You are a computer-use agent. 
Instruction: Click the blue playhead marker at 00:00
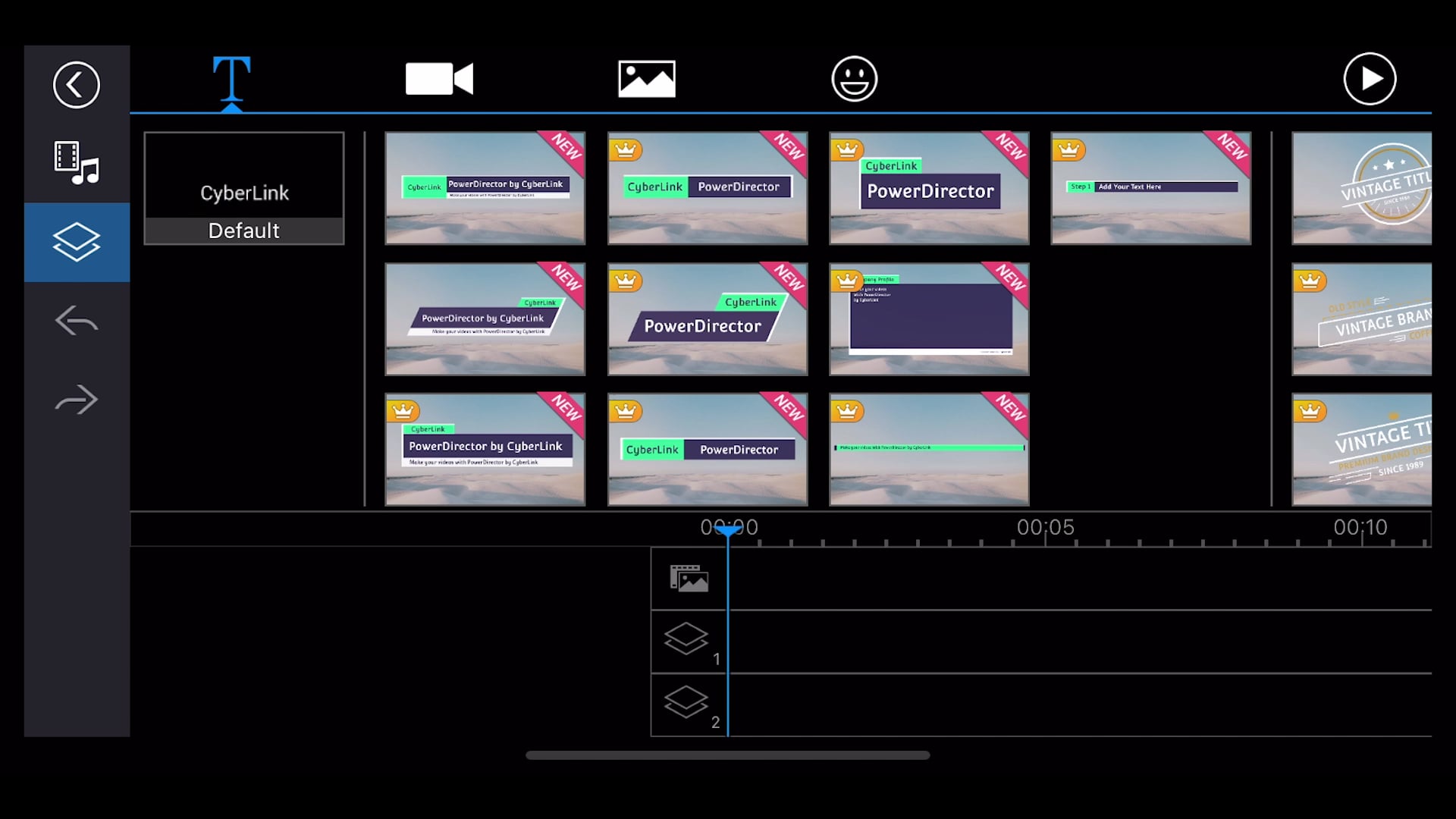click(728, 532)
